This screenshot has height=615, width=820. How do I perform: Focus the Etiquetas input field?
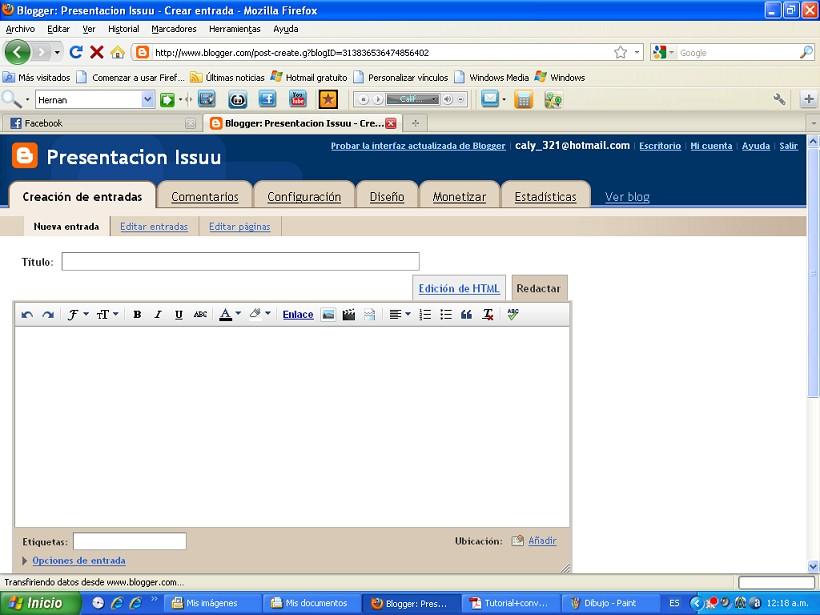coord(130,541)
